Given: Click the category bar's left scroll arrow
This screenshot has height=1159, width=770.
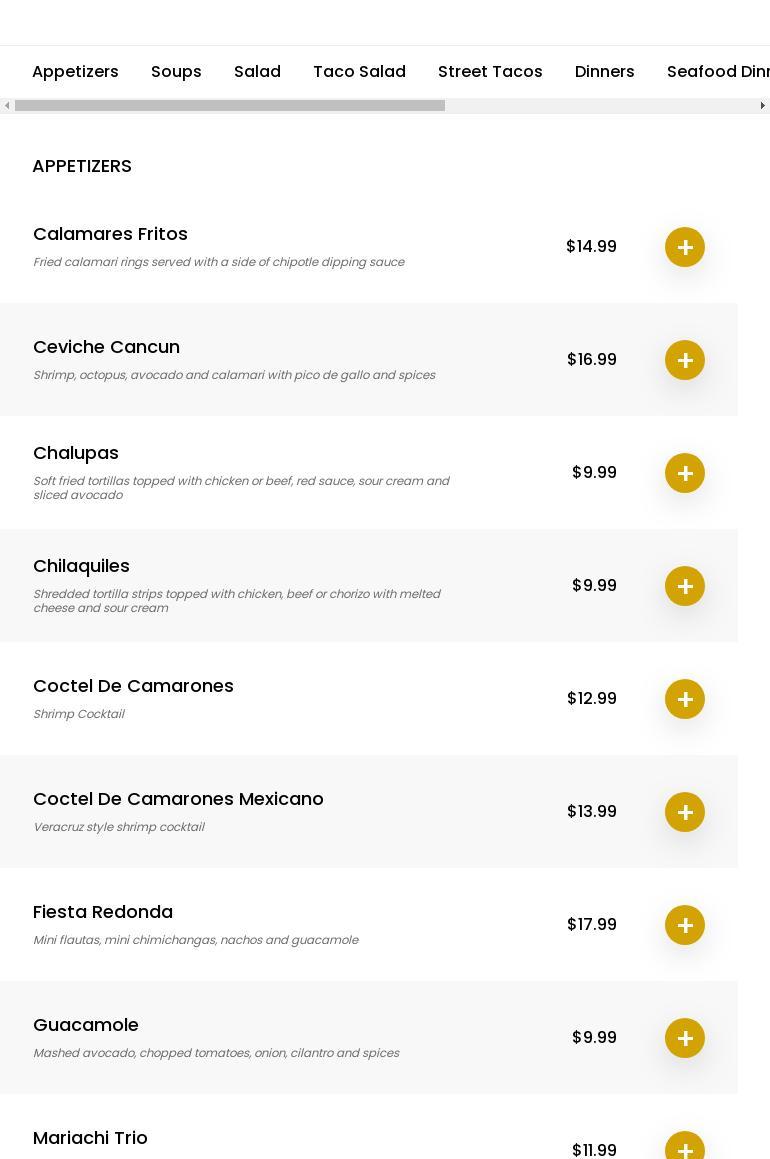Looking at the screenshot, I should [7, 106].
